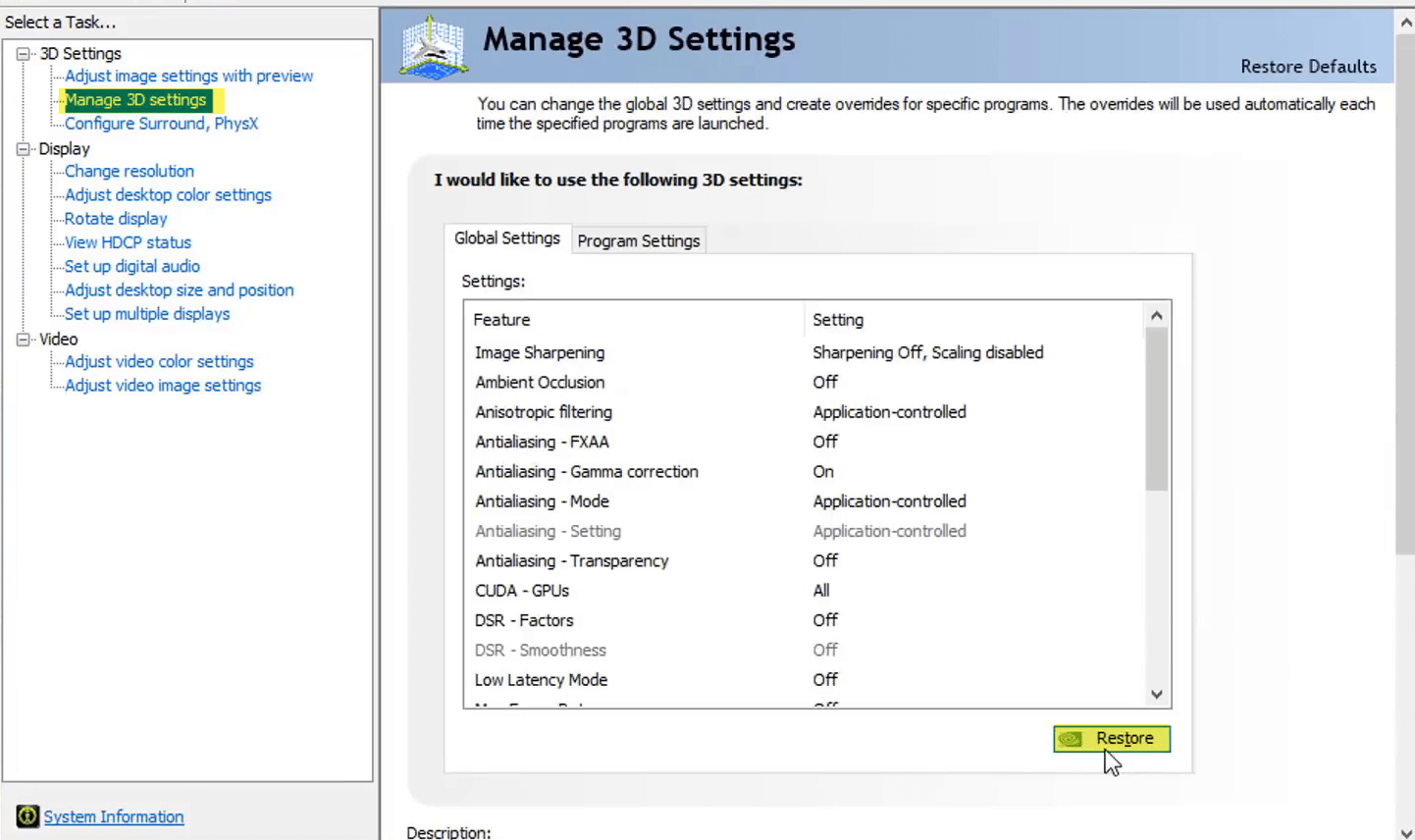Screen dimensions: 1415x840
Task: Click the settings list scrollbar thumb
Action: click(1157, 409)
